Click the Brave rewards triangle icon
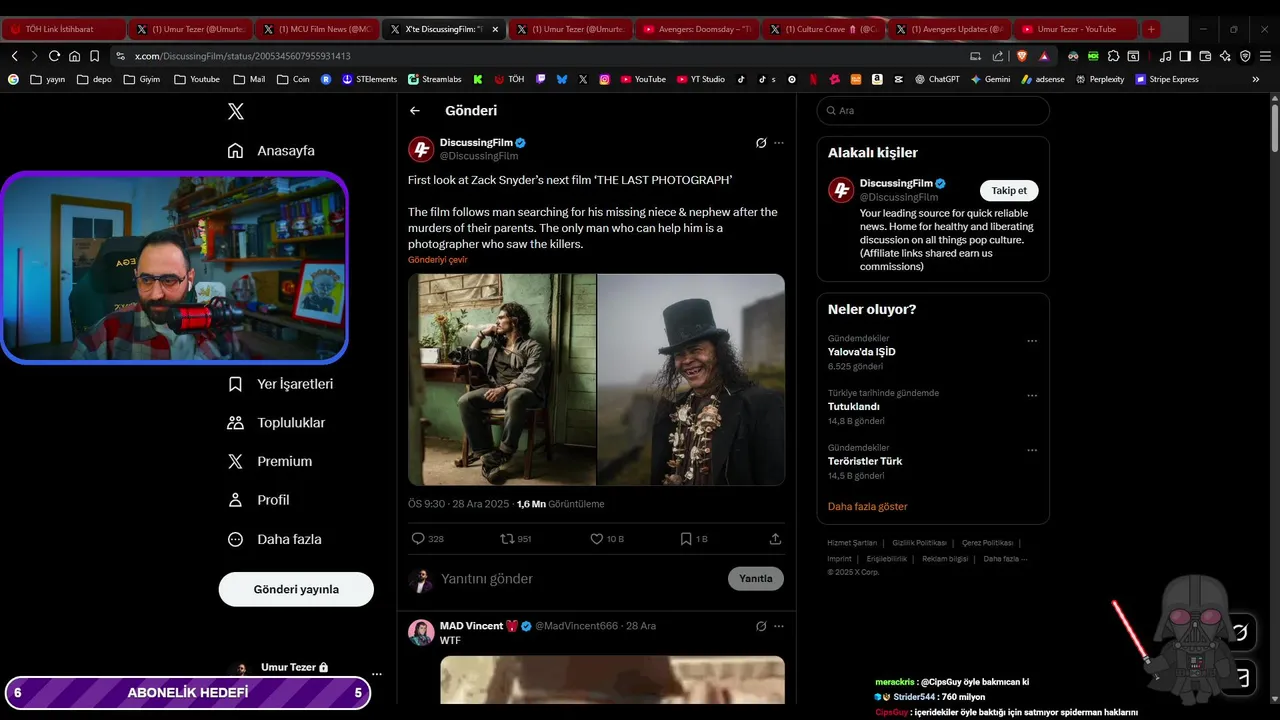1280x720 pixels. coord(1043,56)
